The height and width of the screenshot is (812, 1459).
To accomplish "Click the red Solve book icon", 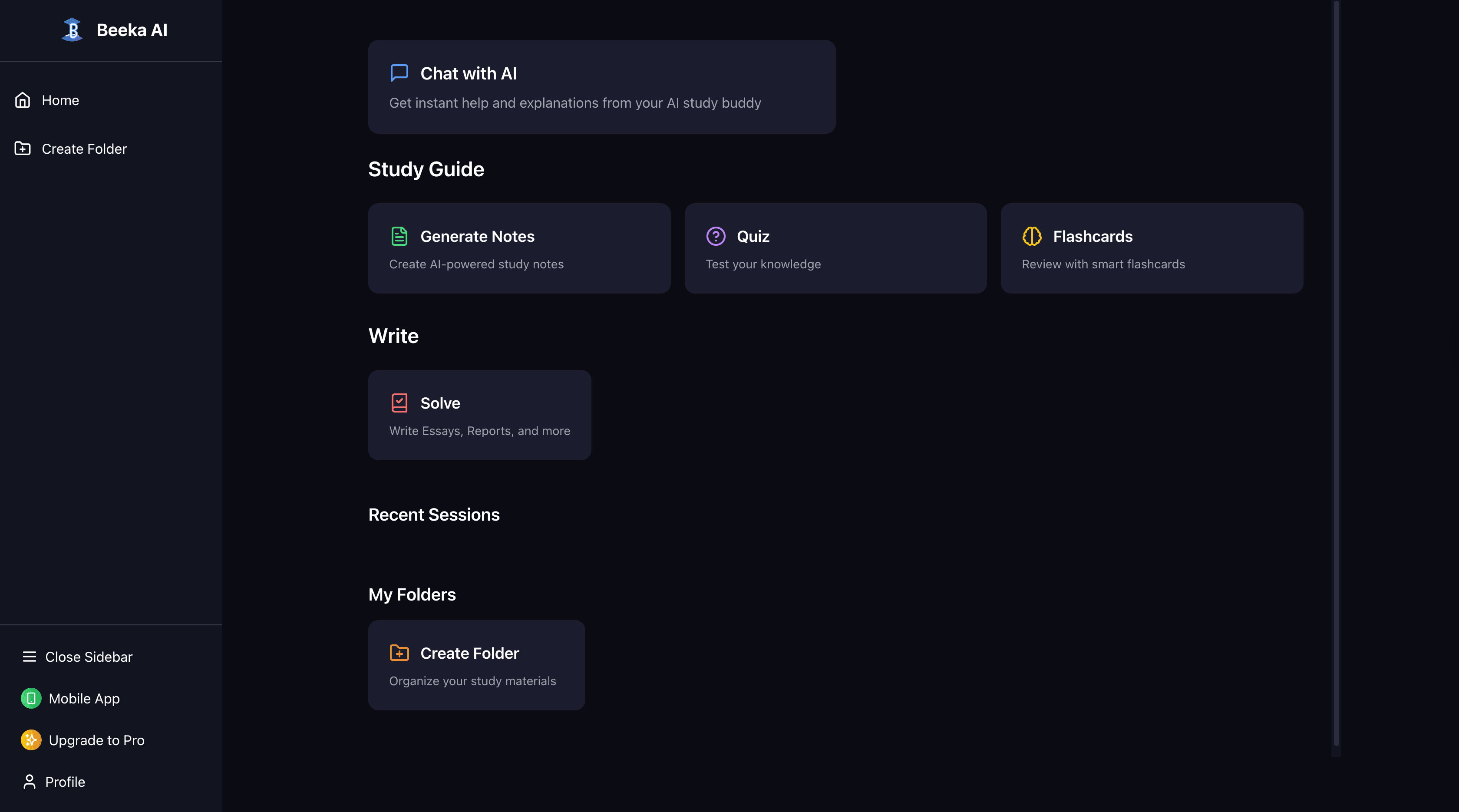I will pyautogui.click(x=399, y=403).
